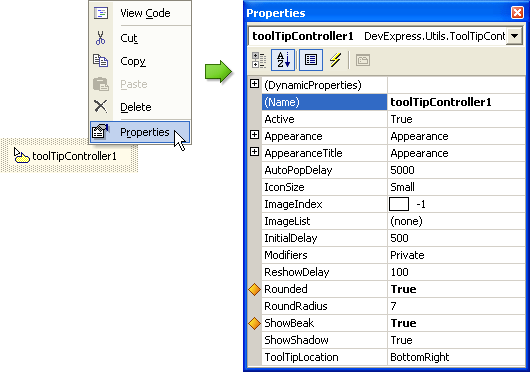Screen dimensions: 530x372
Task: Choose Delete from context menu
Action: [136, 107]
